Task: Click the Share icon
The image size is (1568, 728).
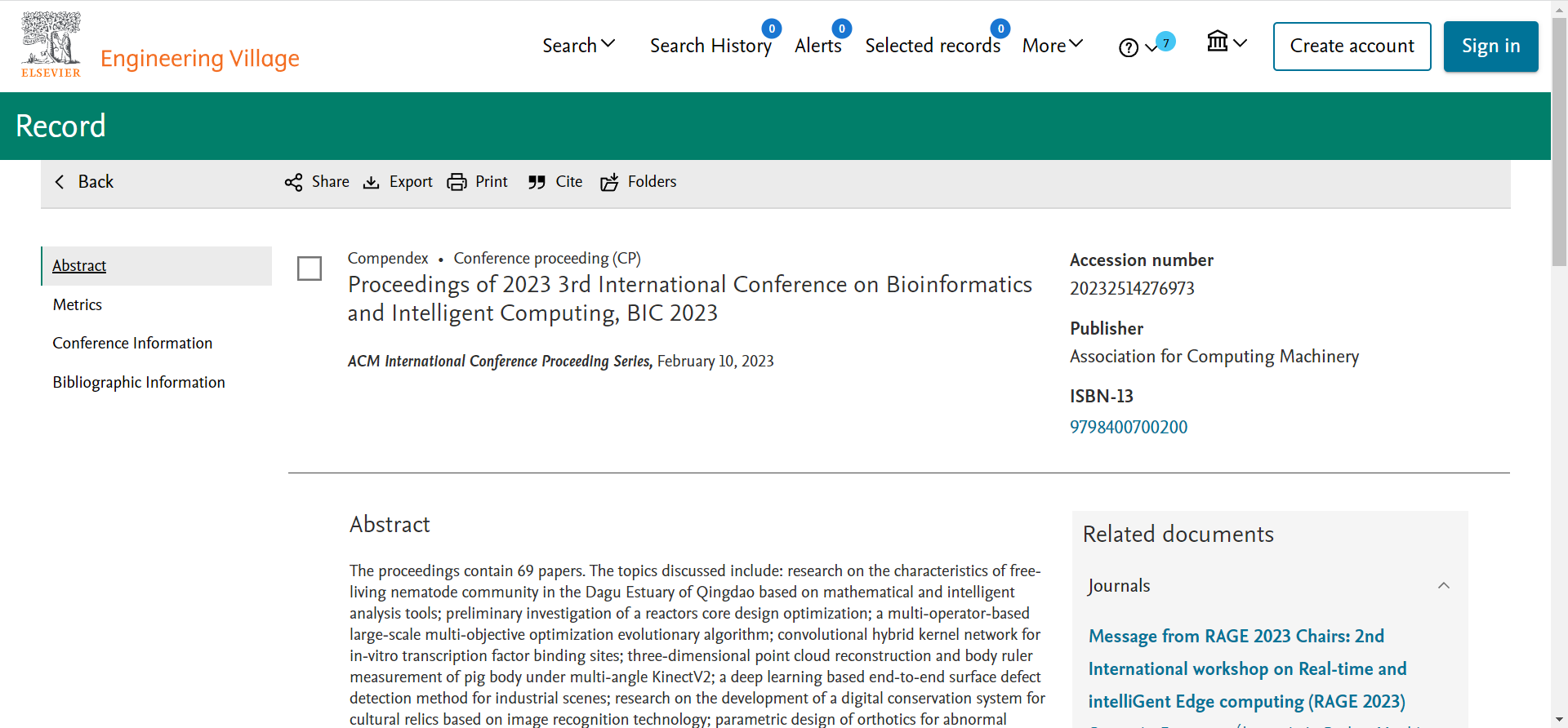Action: [x=293, y=182]
